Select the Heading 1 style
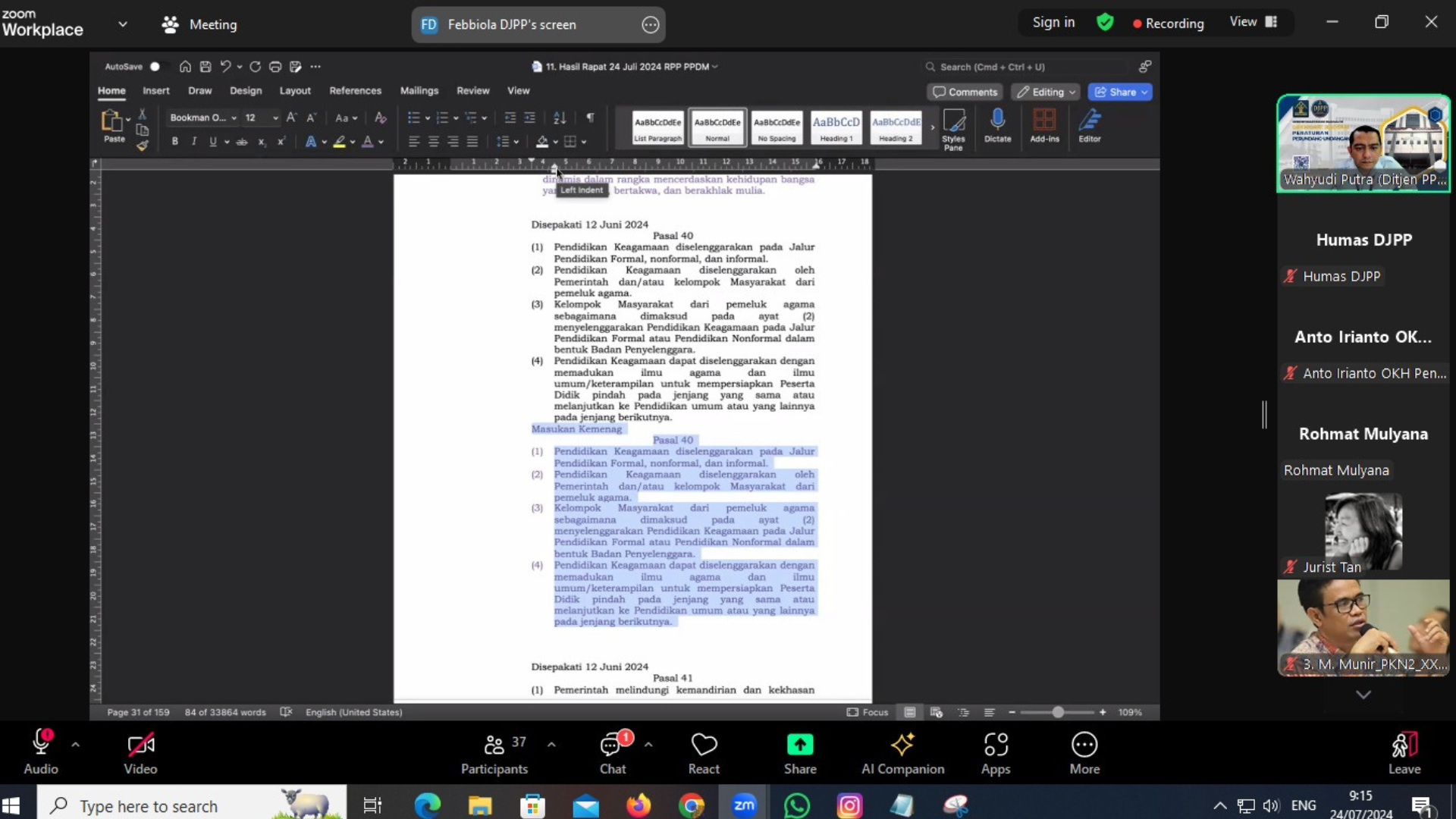1456x819 pixels. click(x=836, y=127)
